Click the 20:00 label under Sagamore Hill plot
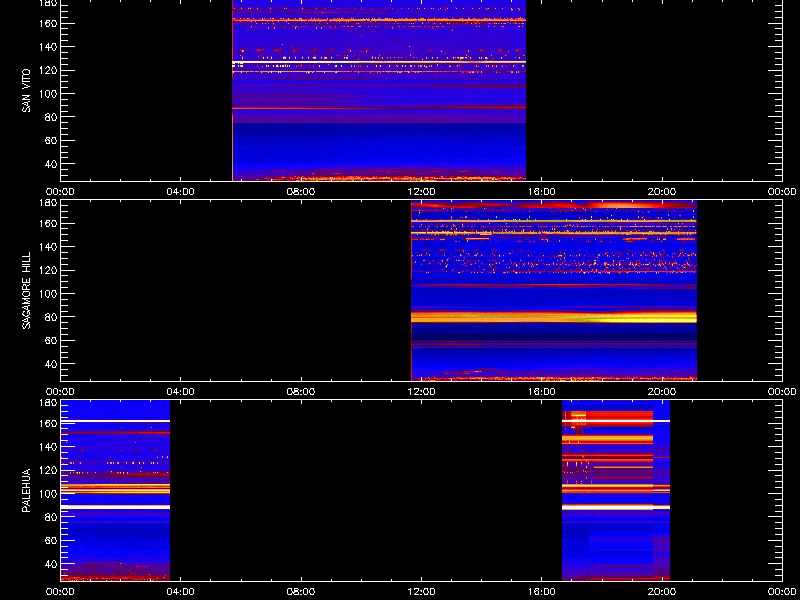The image size is (800, 600). 662,392
